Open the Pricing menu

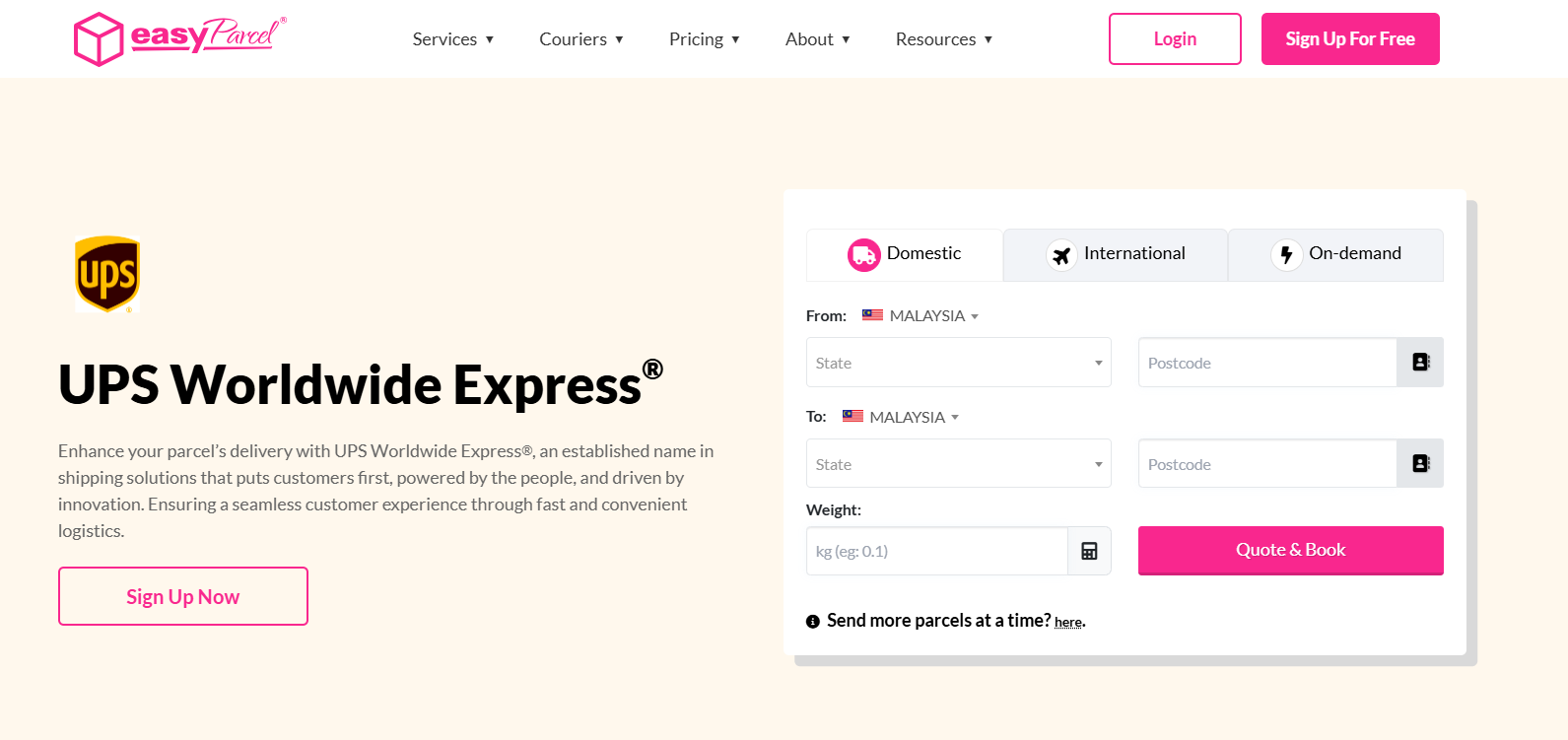[x=704, y=39]
